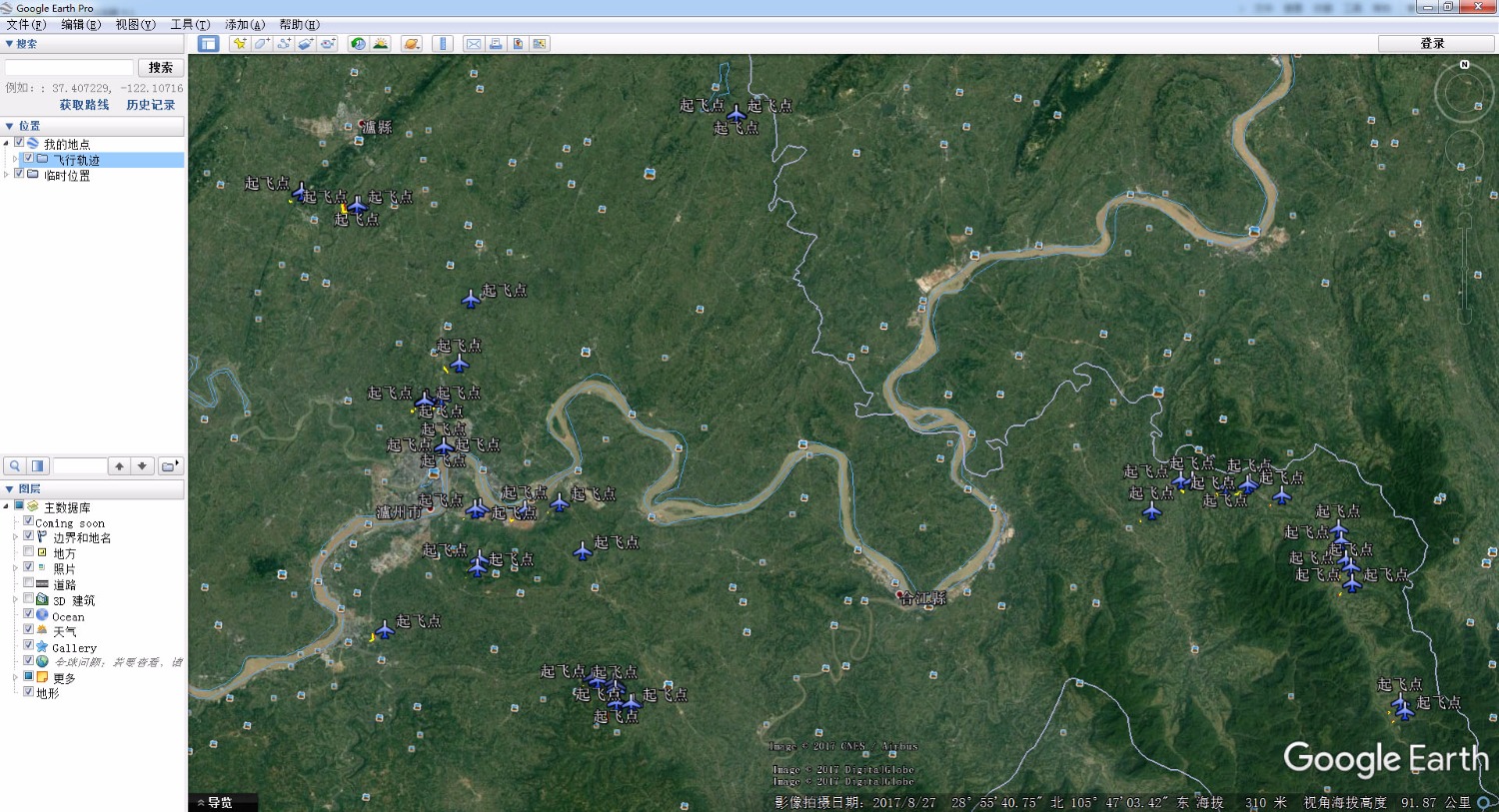The image size is (1499, 812).
Task: Open the 帮助(H) menu
Action: (x=299, y=25)
